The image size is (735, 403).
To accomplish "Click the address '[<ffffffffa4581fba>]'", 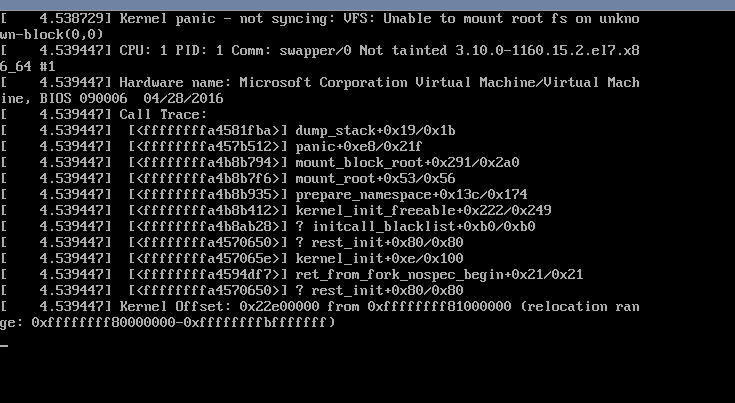I will coord(207,130).
